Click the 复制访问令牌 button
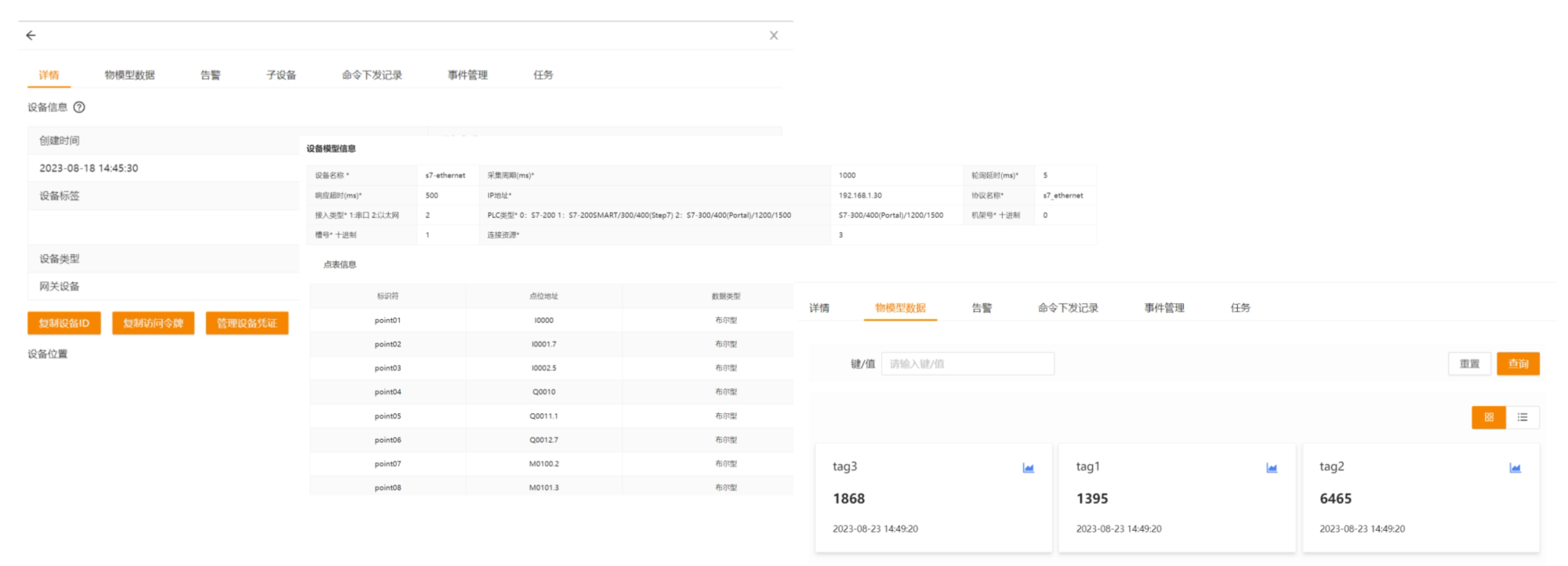Screen dimensions: 1568x566 pos(153,323)
